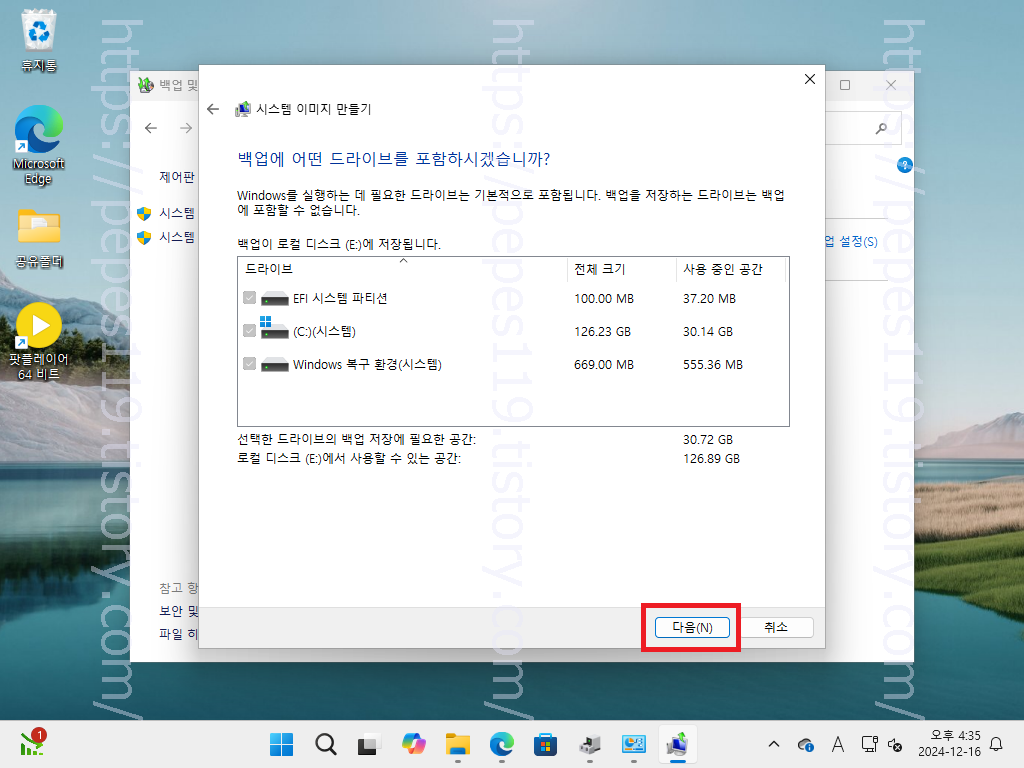Click the 100.00 MB size value
The image size is (1024, 768).
[x=604, y=299]
